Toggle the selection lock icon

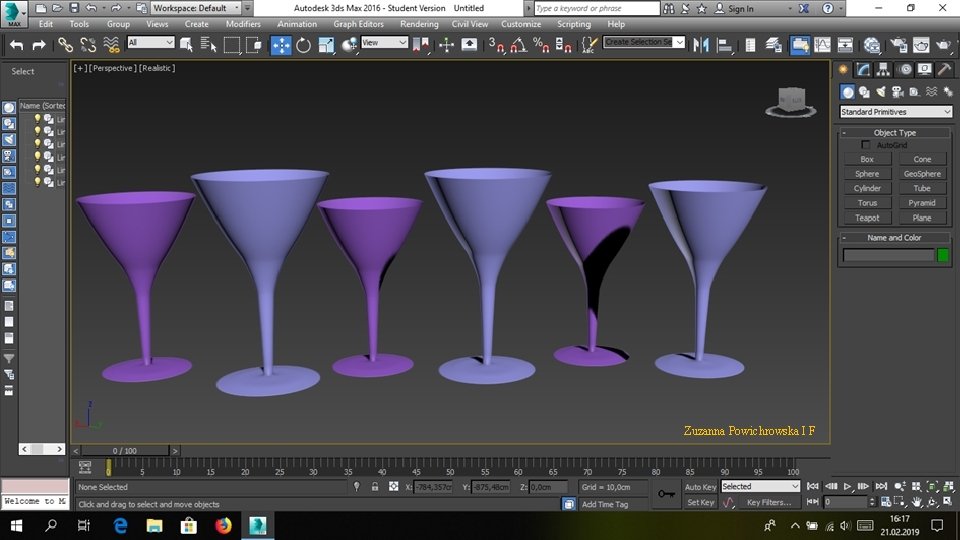point(374,487)
